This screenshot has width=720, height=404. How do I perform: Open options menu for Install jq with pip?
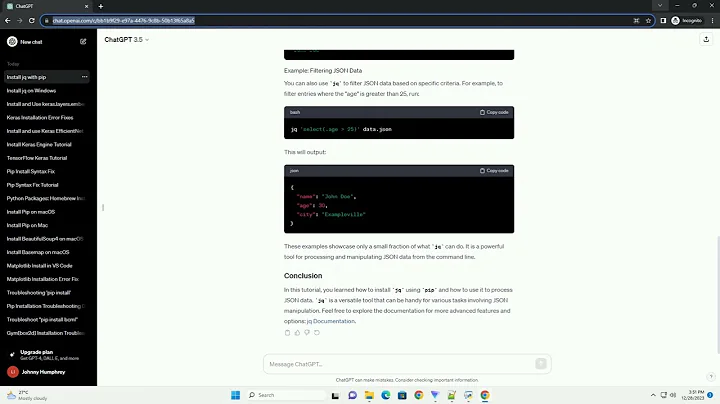(x=84, y=77)
